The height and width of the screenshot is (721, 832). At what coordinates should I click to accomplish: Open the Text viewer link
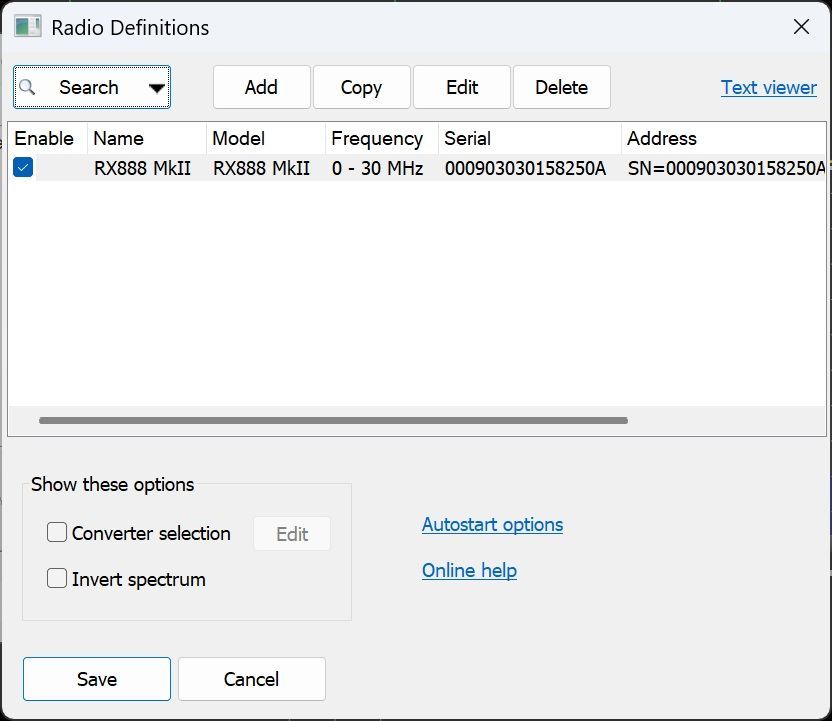click(x=768, y=87)
